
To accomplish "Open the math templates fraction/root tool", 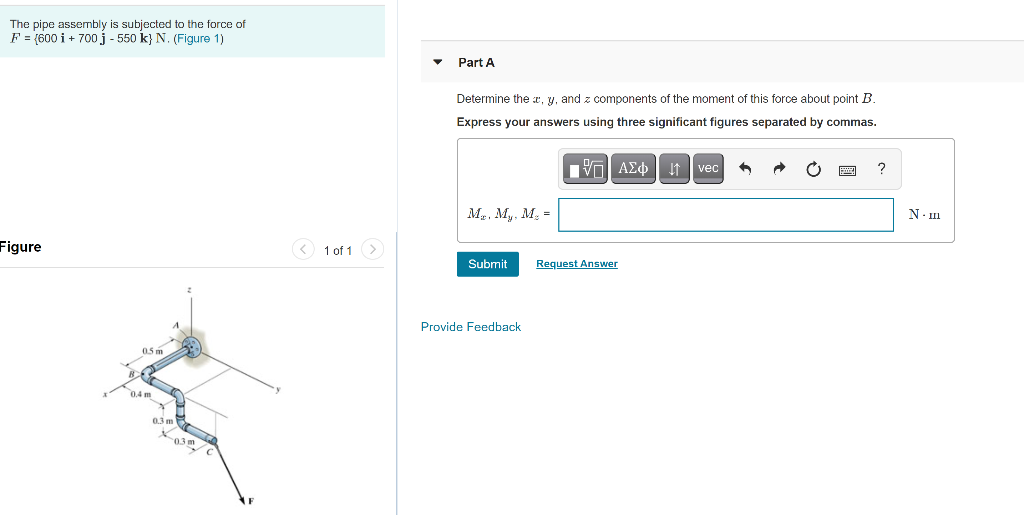I will pos(584,169).
